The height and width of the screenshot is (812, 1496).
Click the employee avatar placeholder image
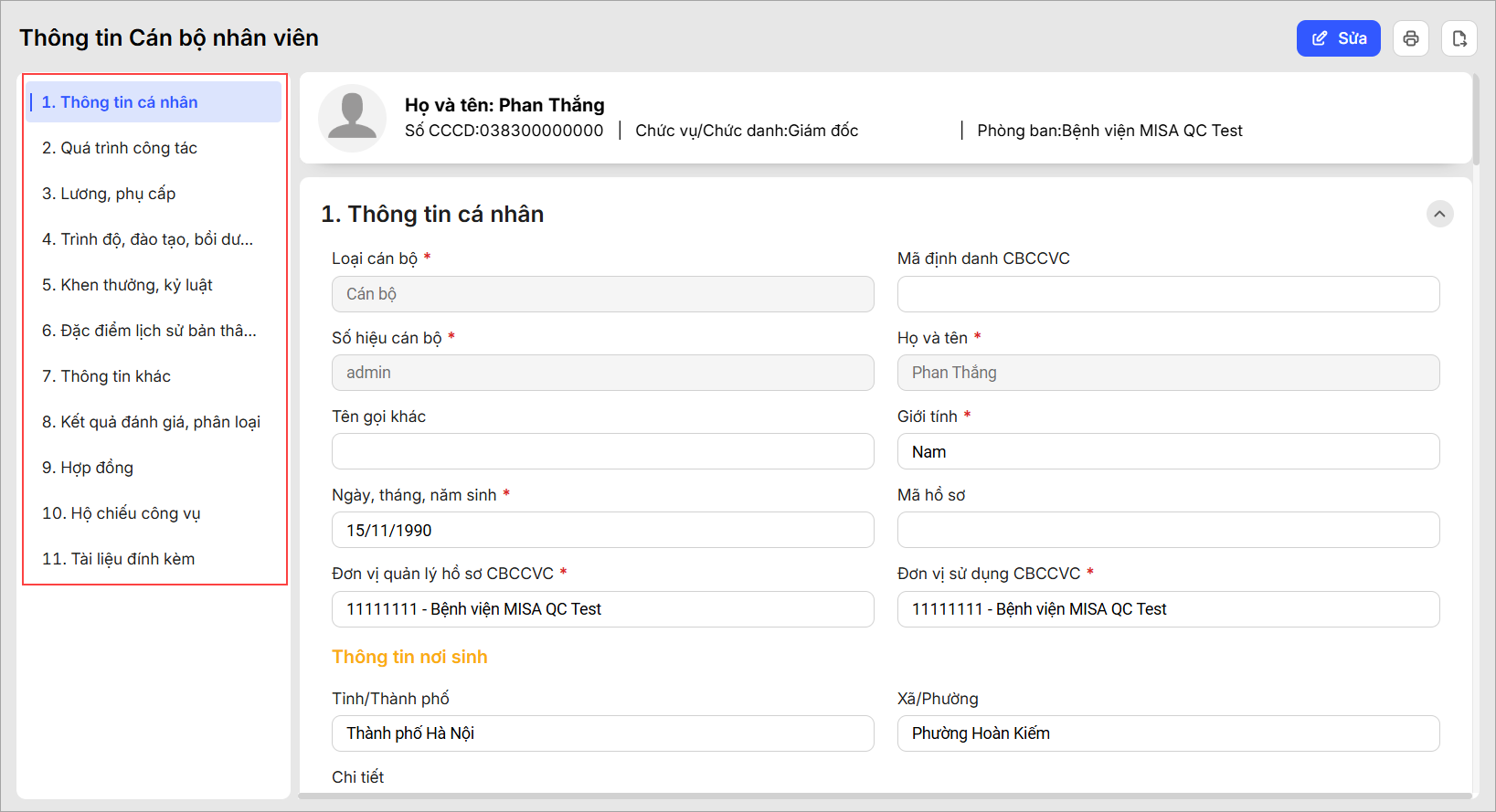352,118
